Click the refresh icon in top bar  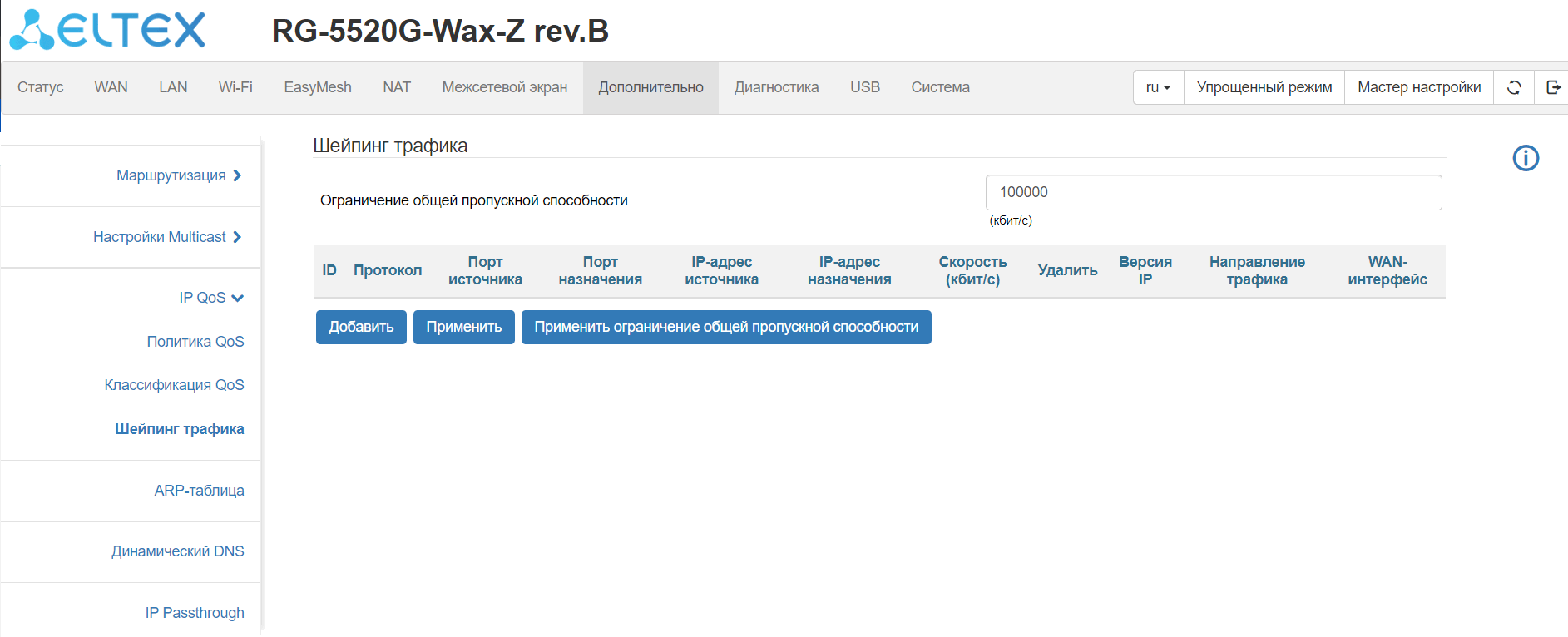(1514, 87)
